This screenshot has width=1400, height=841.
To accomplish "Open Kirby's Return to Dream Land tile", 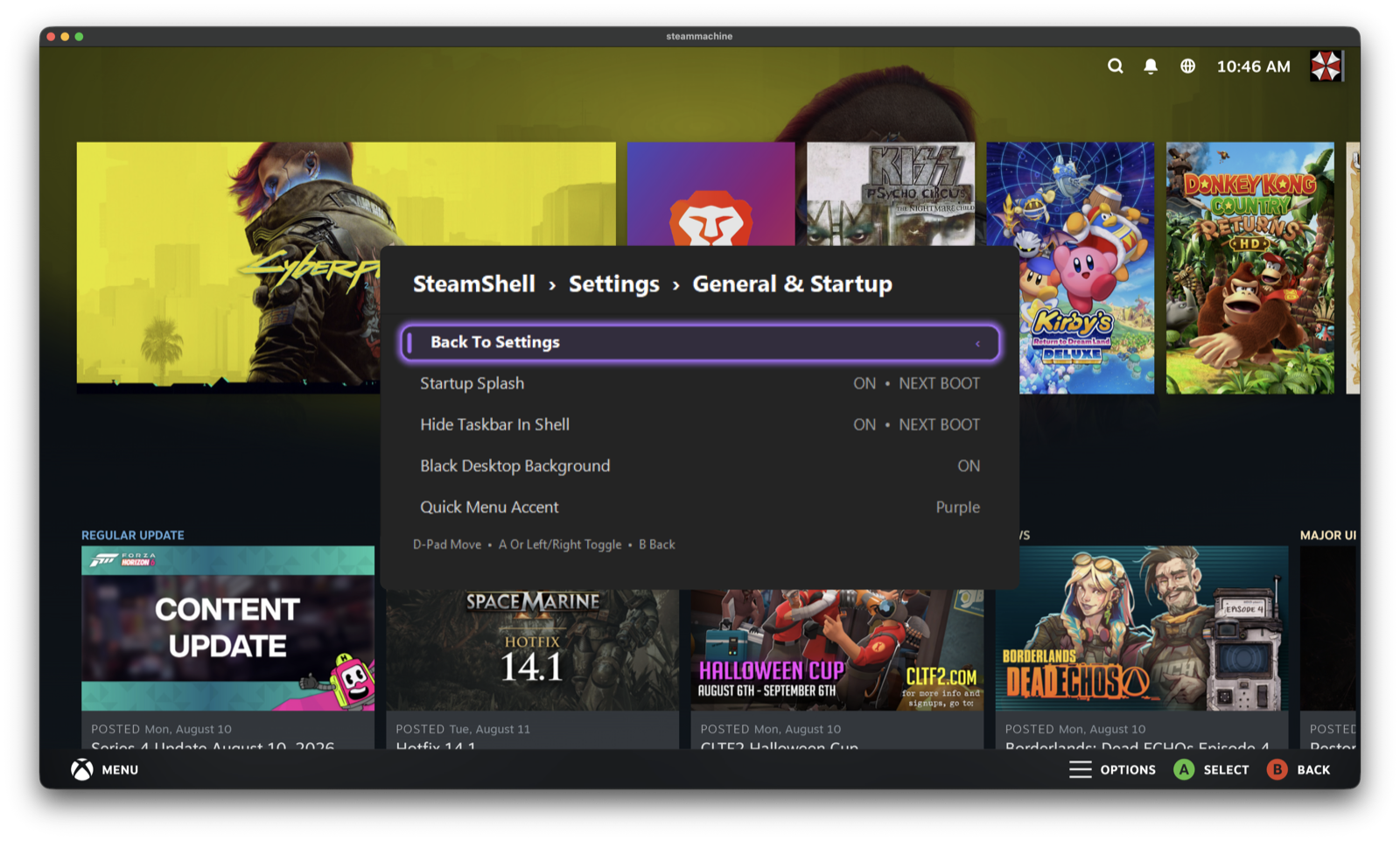I will pos(1070,268).
